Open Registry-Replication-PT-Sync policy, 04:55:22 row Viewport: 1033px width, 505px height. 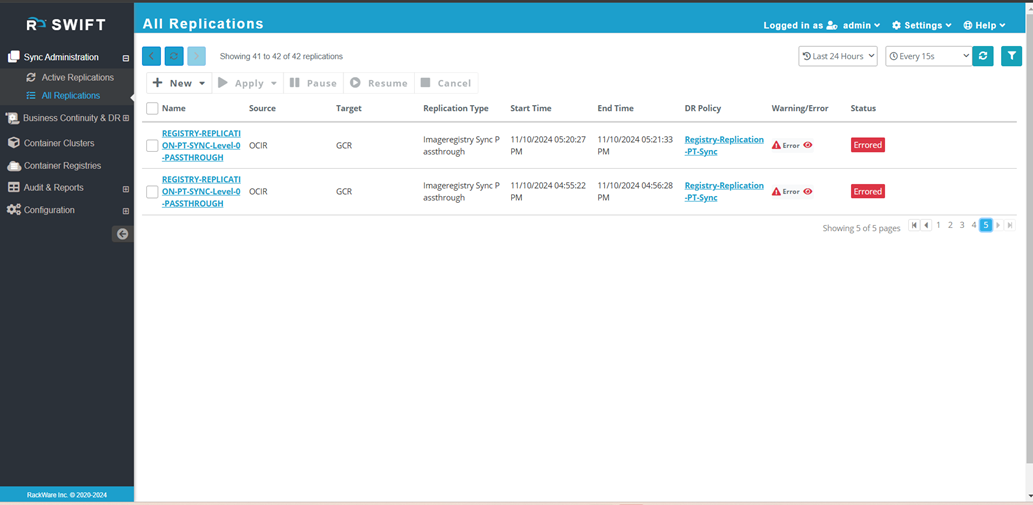pyautogui.click(x=724, y=192)
